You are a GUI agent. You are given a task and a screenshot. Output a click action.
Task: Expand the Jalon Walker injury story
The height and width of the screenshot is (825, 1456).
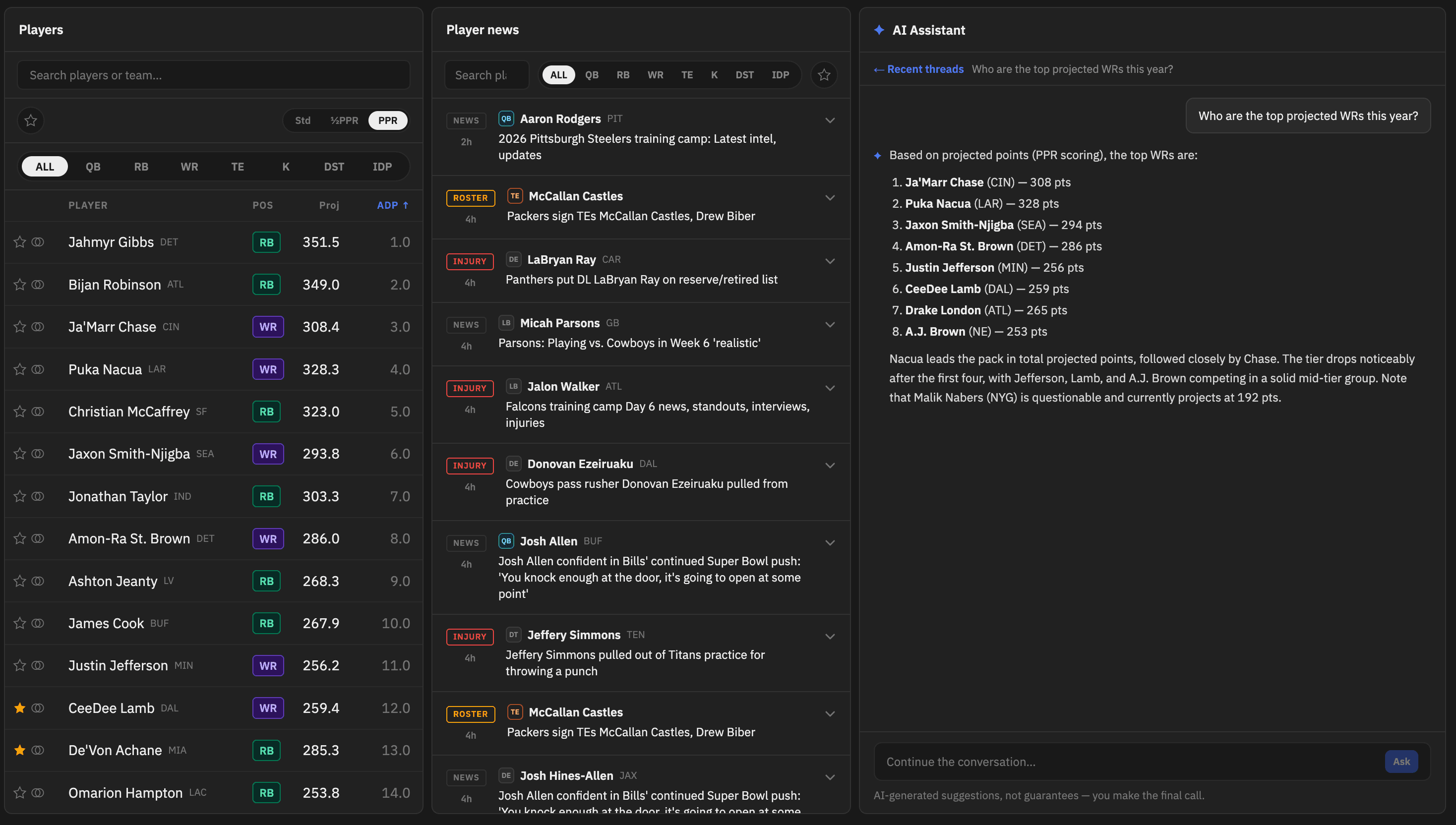click(830, 388)
